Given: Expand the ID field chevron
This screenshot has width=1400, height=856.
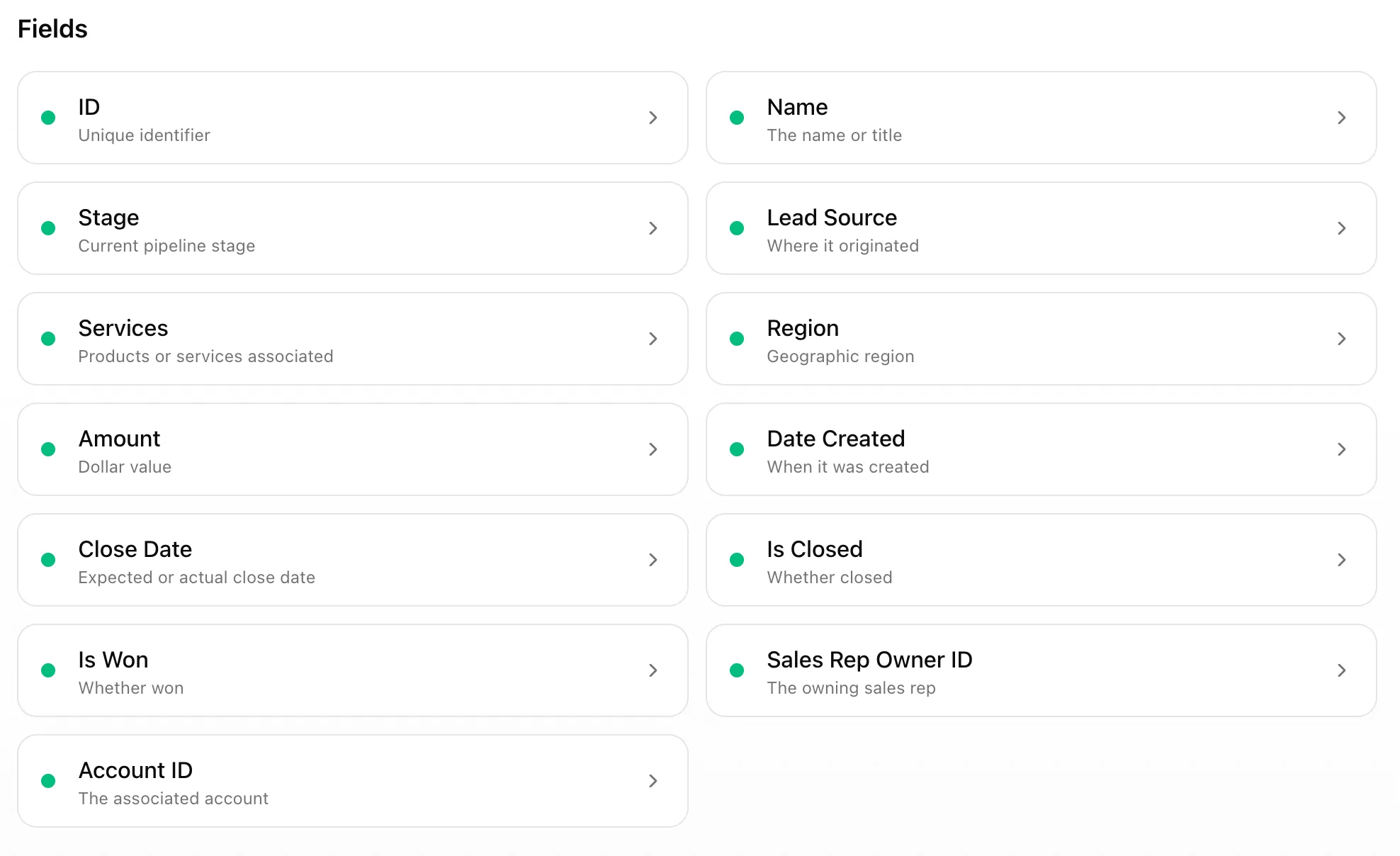Looking at the screenshot, I should point(653,118).
